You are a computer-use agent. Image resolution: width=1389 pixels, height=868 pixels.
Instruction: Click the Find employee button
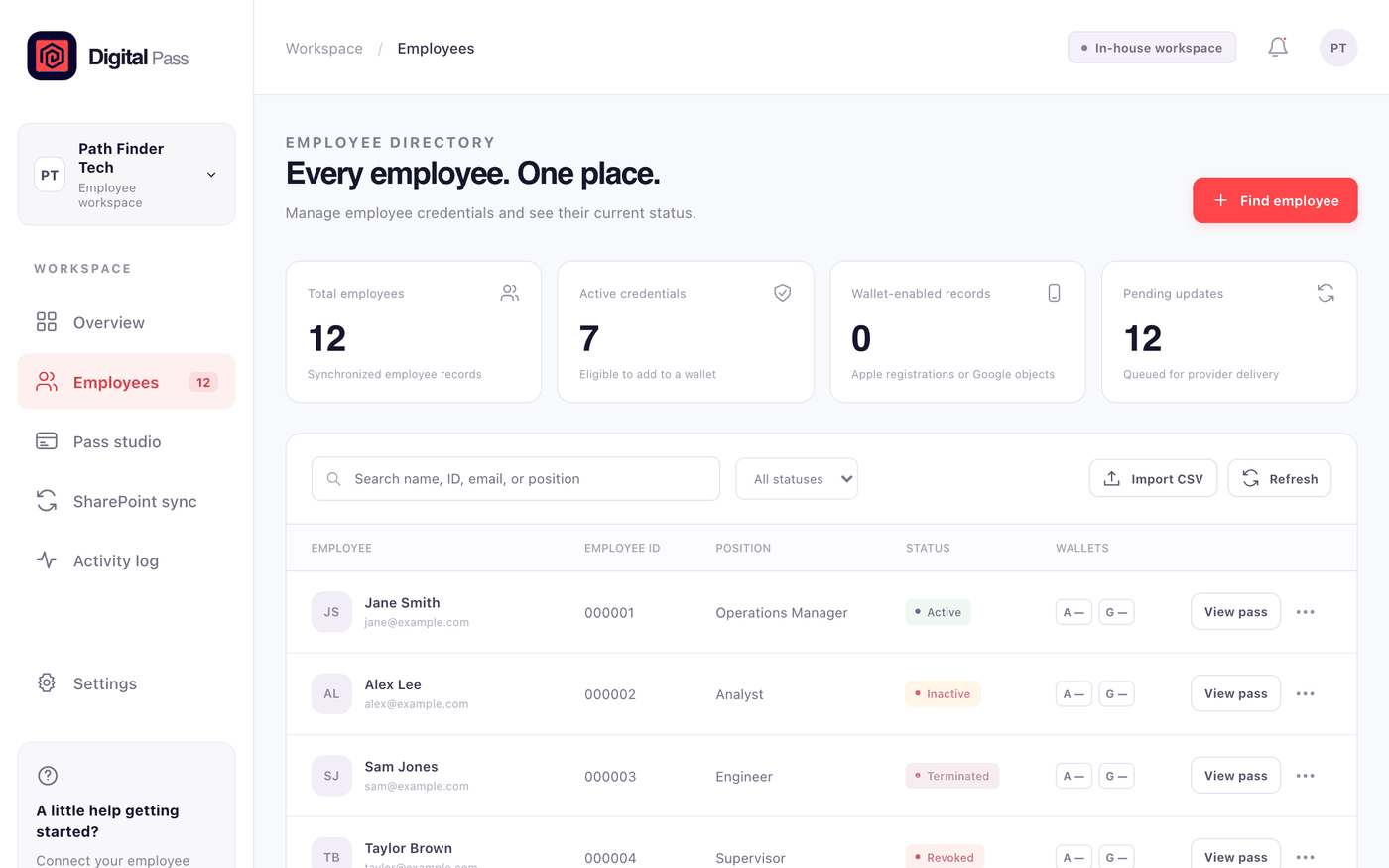(x=1275, y=200)
